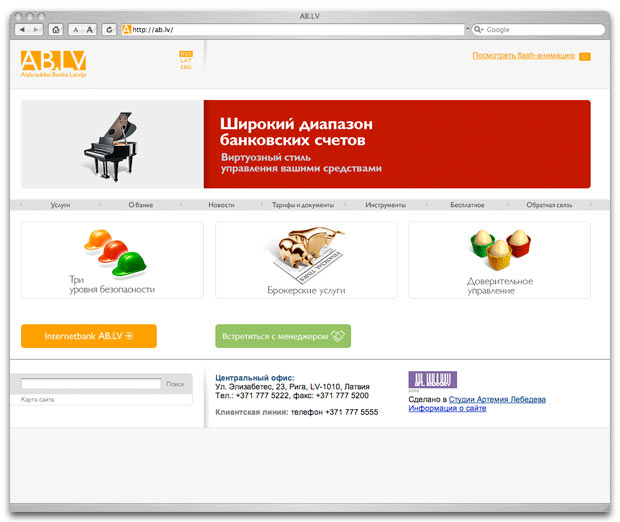Image resolution: width=620 pixels, height=522 pixels.
Task: Reload the page with the refresh icon
Action: [109, 30]
